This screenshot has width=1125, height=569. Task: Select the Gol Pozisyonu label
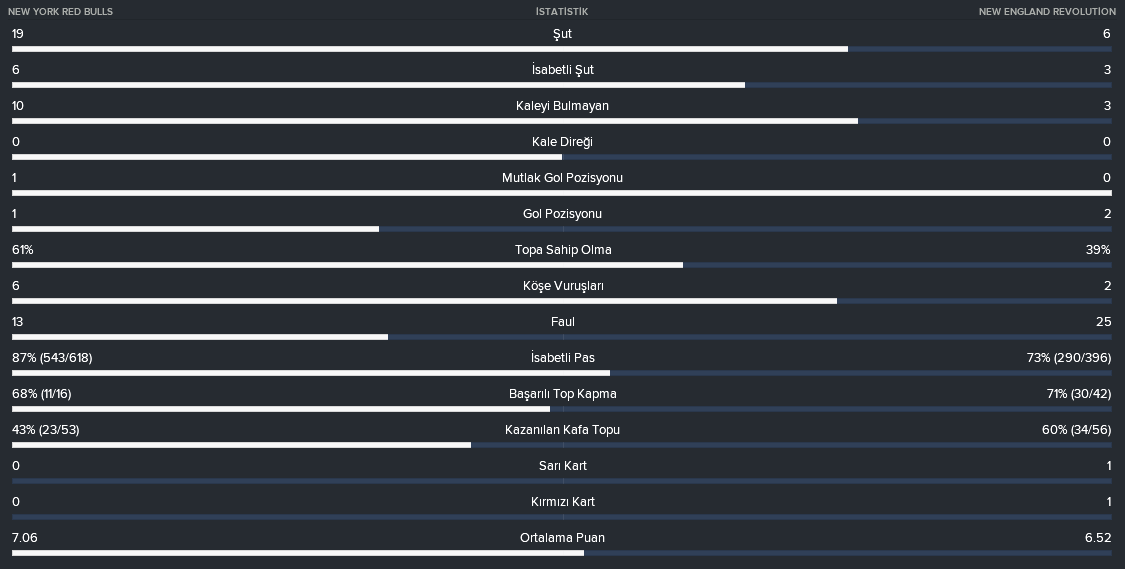[562, 214]
